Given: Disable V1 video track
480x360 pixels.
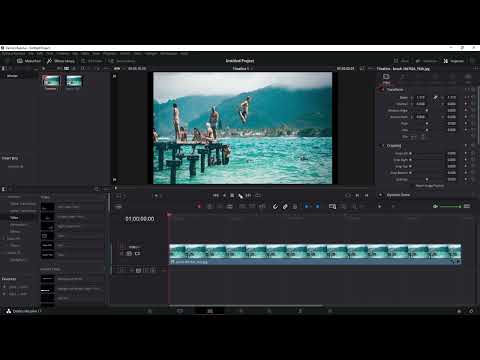Looking at the screenshot, I should (x=137, y=254).
